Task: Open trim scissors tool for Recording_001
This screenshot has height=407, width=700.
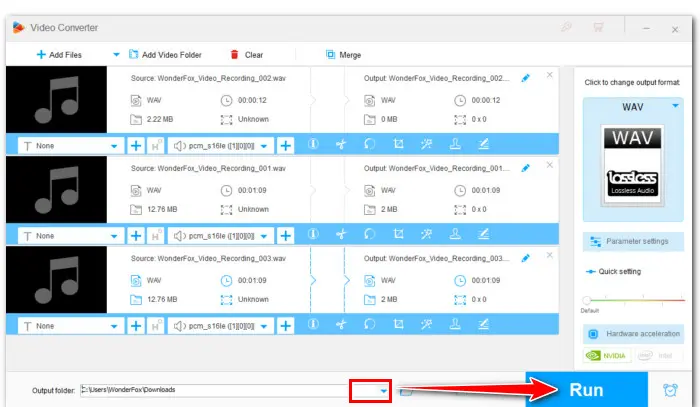Action: pos(341,234)
